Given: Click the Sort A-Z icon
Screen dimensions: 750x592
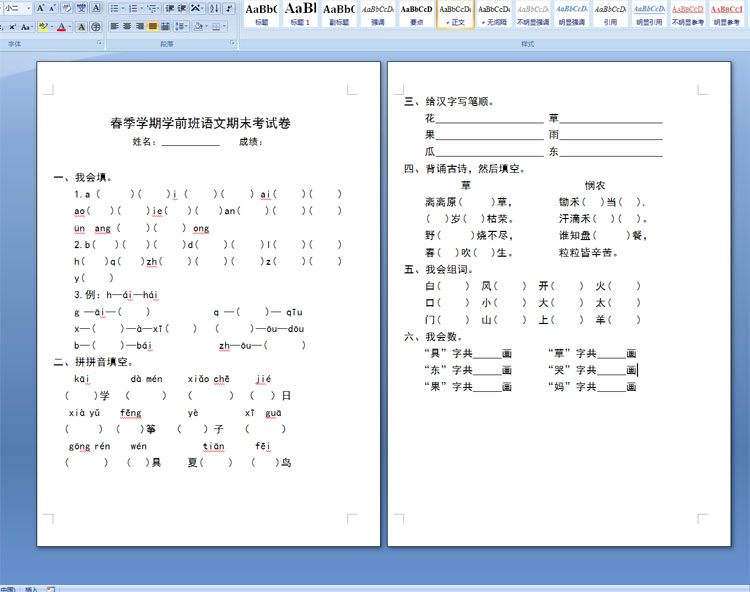Looking at the screenshot, I should click(214, 8).
